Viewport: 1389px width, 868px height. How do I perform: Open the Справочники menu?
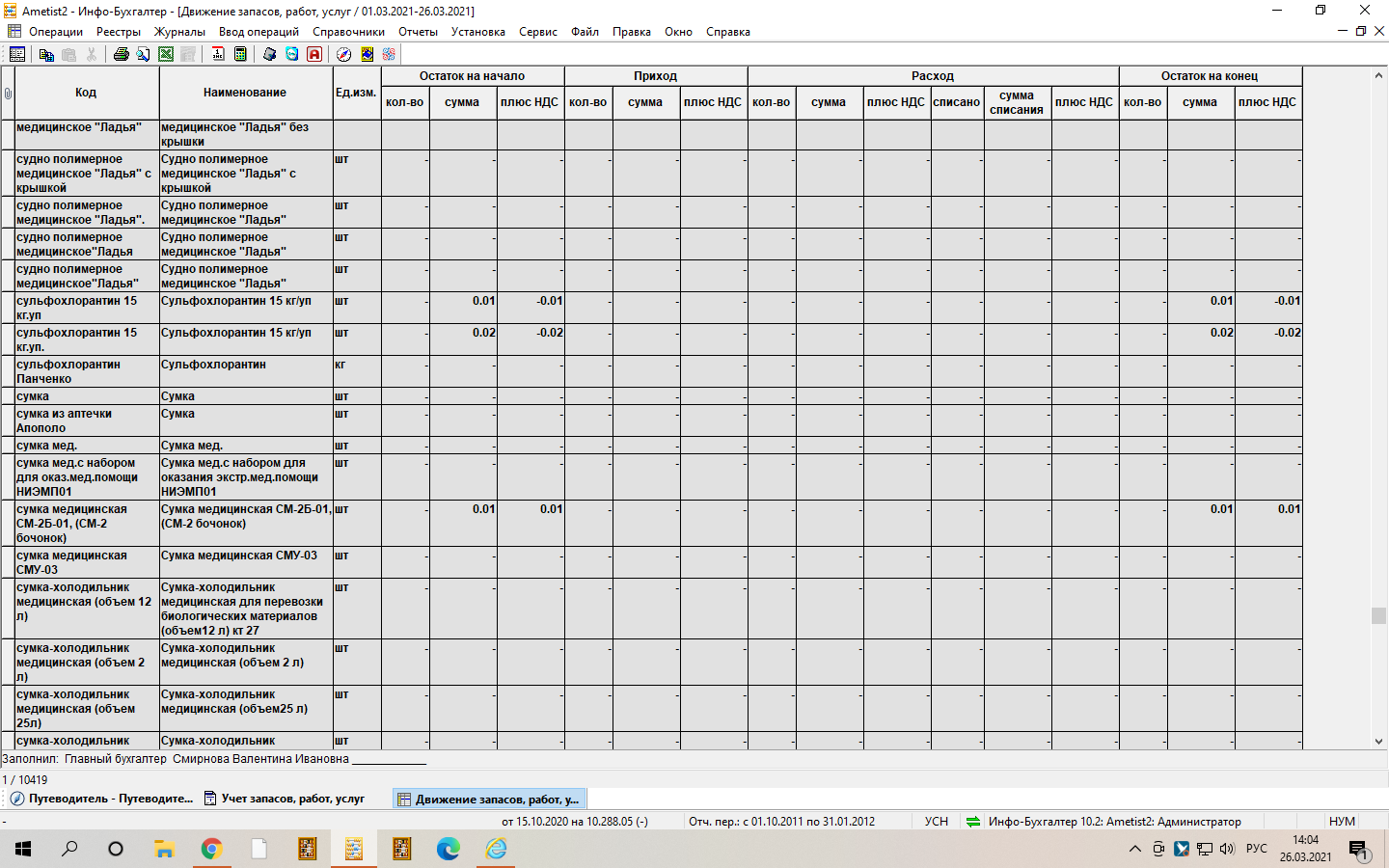(x=348, y=32)
